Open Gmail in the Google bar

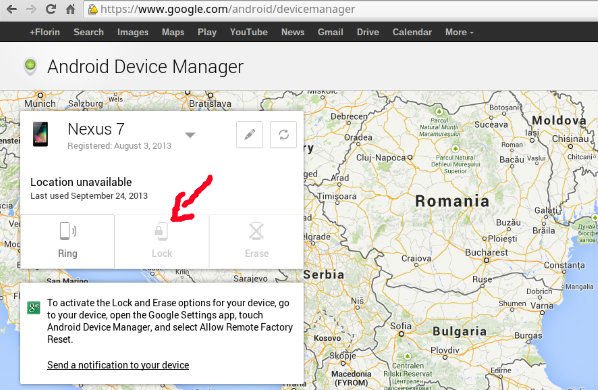point(331,32)
